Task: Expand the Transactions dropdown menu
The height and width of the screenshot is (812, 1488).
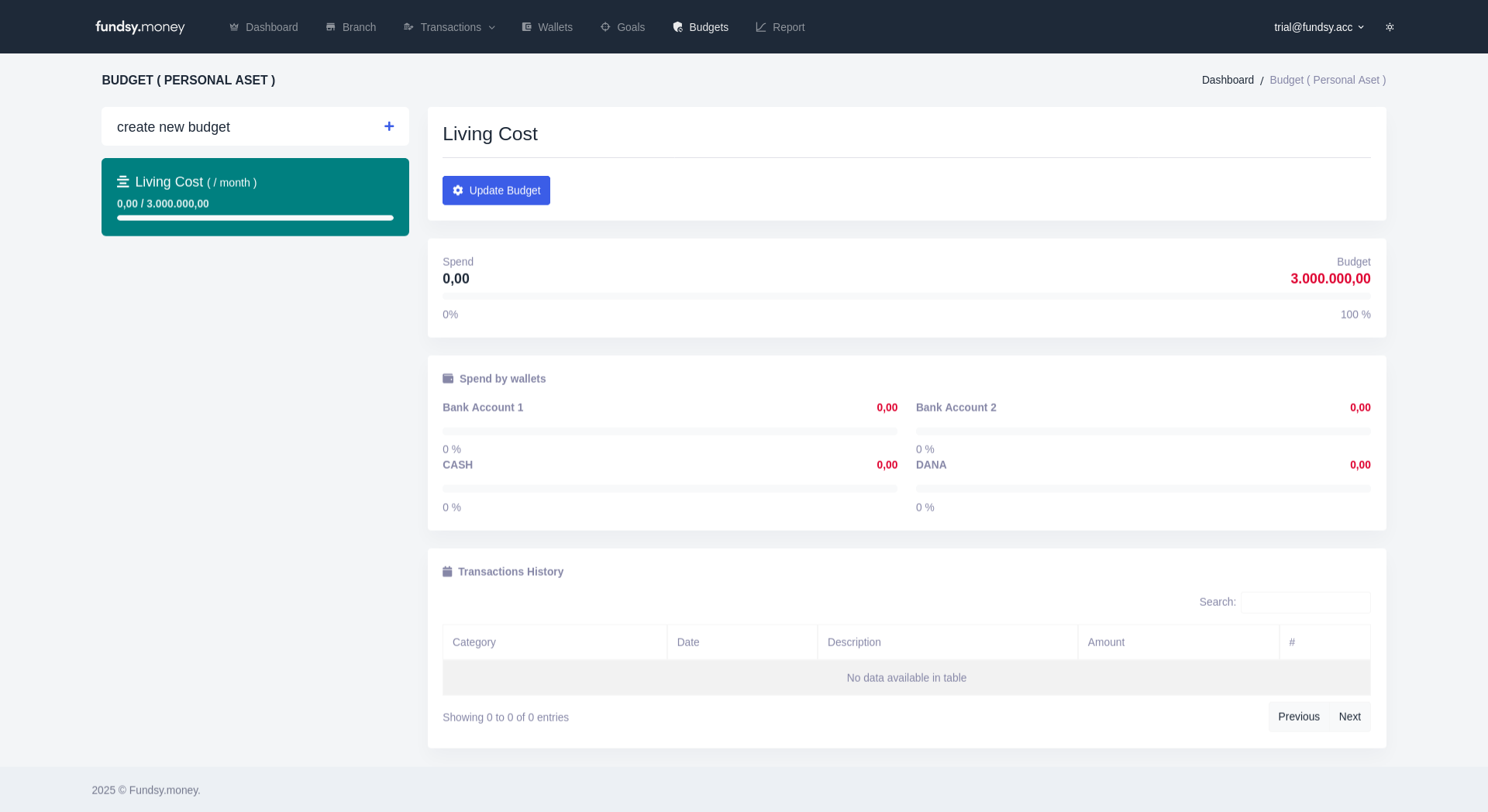Action: pos(449,27)
